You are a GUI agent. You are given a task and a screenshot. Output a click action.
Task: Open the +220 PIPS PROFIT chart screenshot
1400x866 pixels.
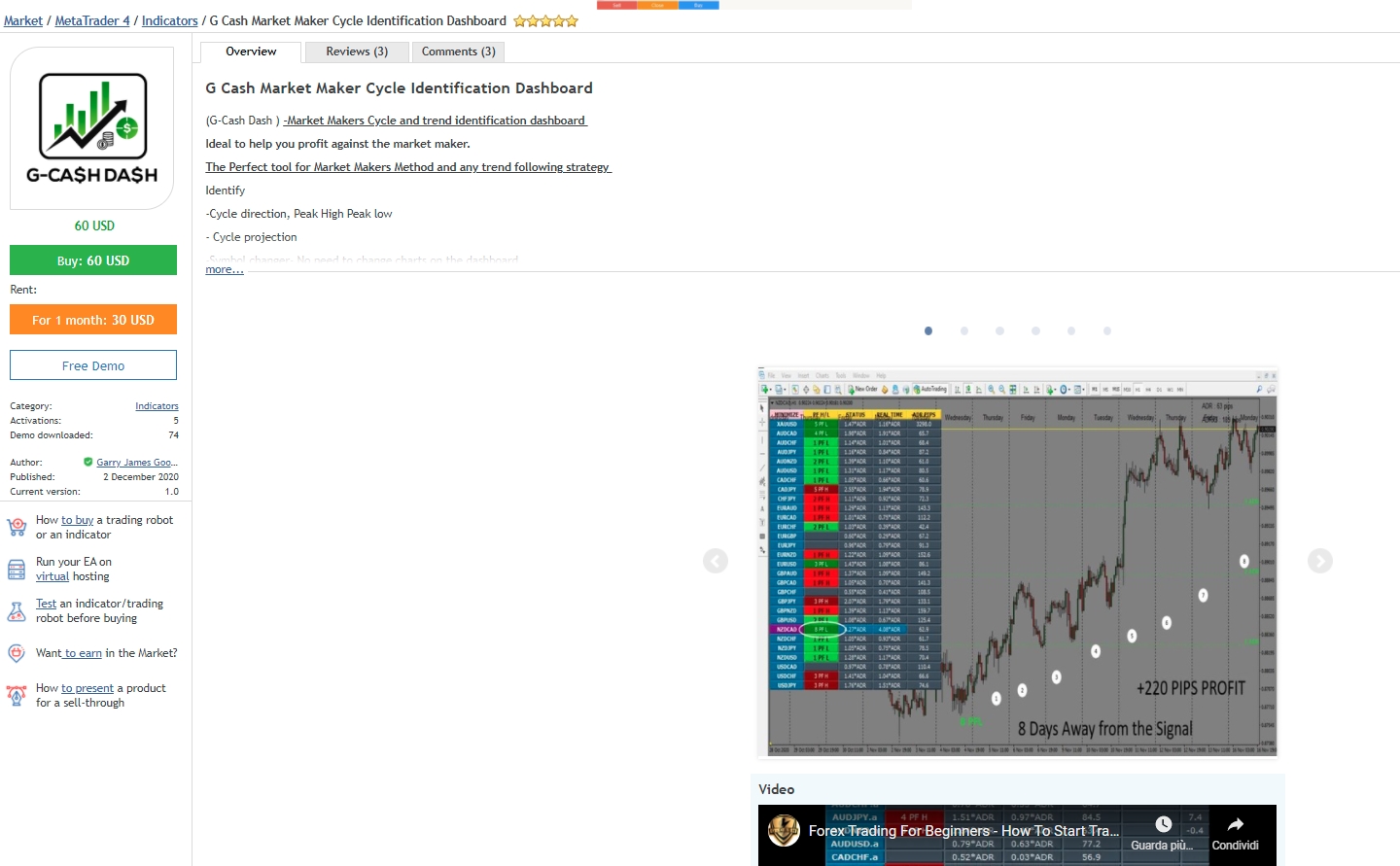point(1017,562)
